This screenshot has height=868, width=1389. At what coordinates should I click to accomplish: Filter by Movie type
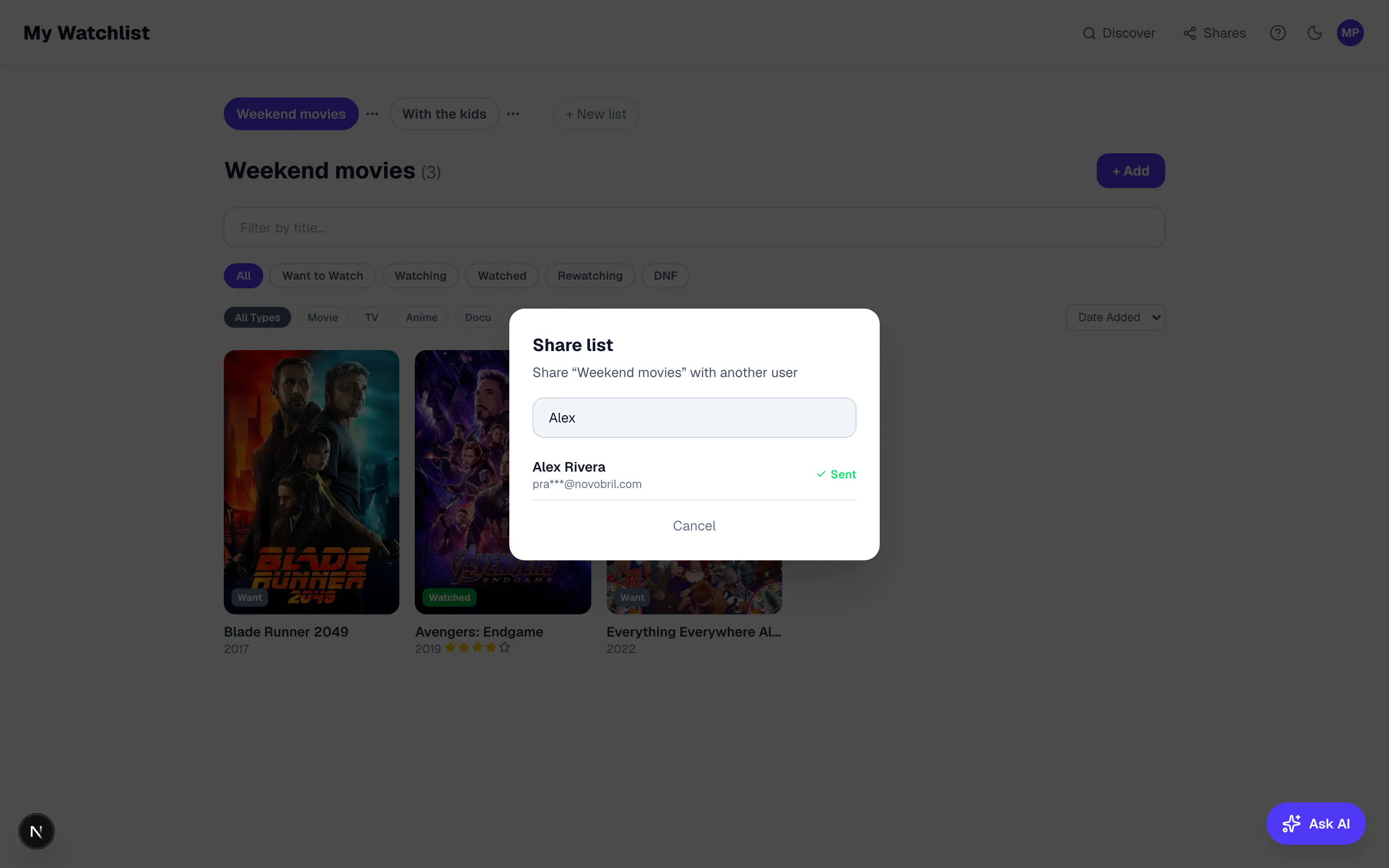pos(323,317)
